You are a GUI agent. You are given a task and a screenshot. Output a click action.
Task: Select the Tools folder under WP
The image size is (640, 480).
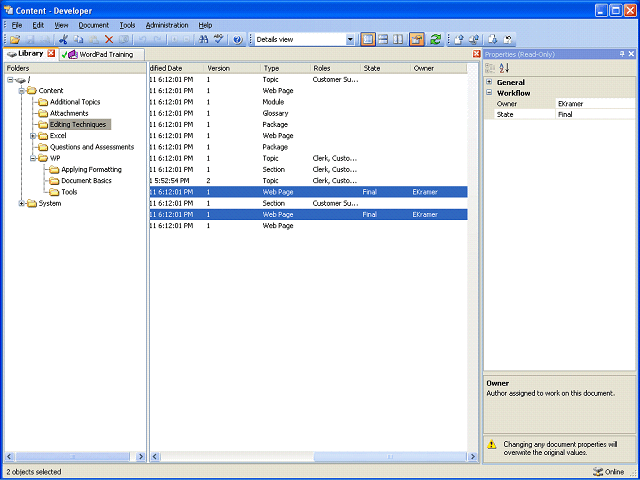coord(69,192)
